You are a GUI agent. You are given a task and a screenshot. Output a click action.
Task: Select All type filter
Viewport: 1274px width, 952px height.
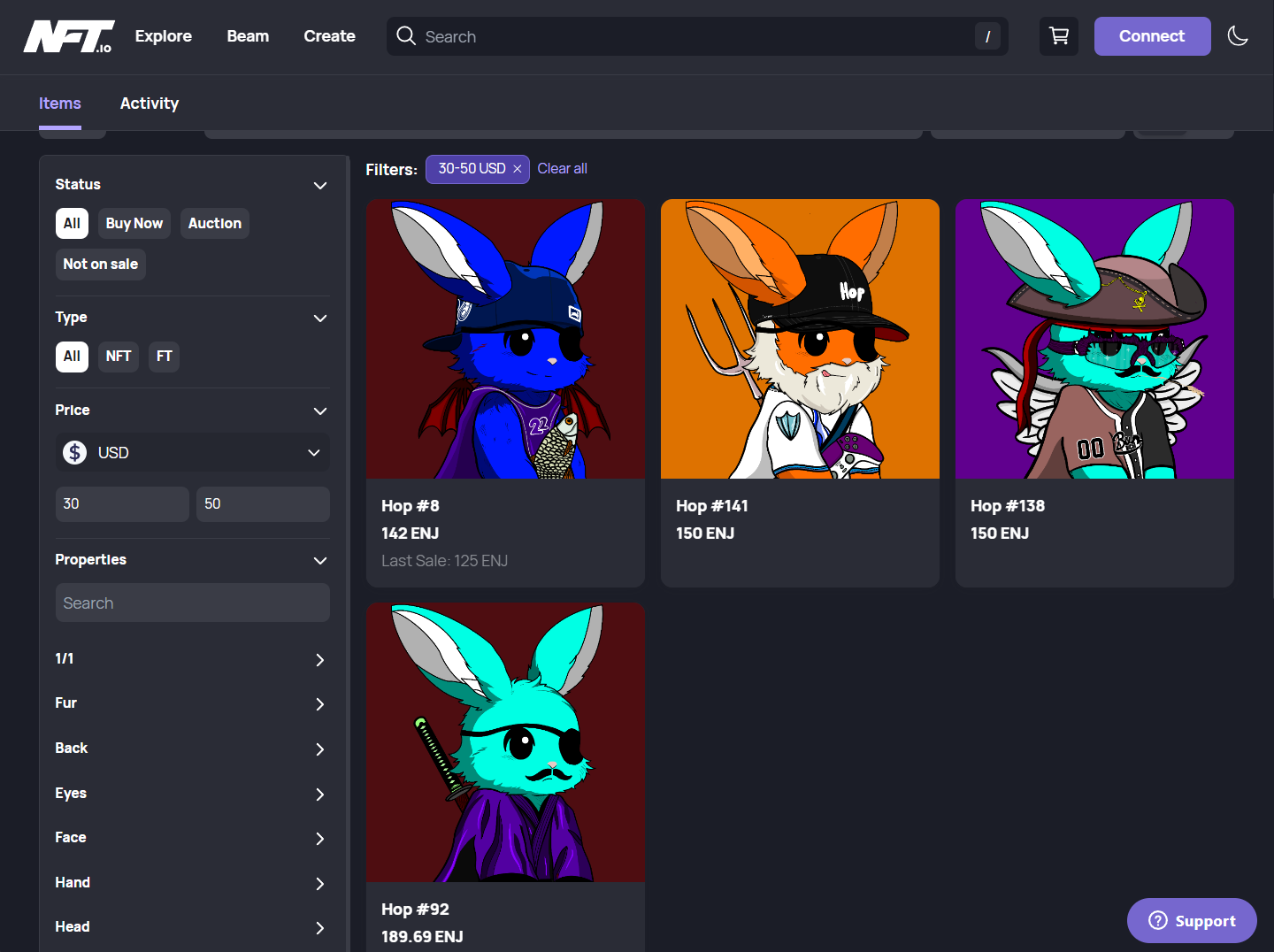tap(72, 356)
